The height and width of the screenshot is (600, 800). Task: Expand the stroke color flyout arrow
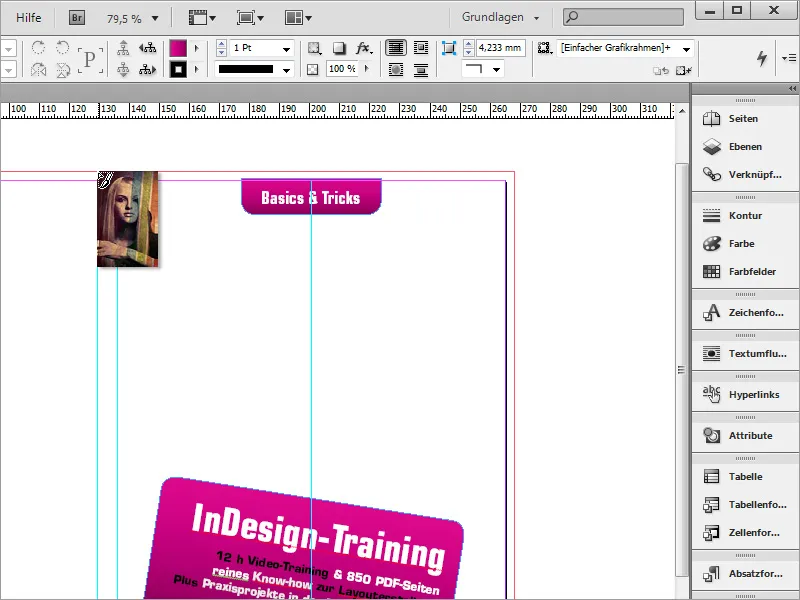coord(197,69)
